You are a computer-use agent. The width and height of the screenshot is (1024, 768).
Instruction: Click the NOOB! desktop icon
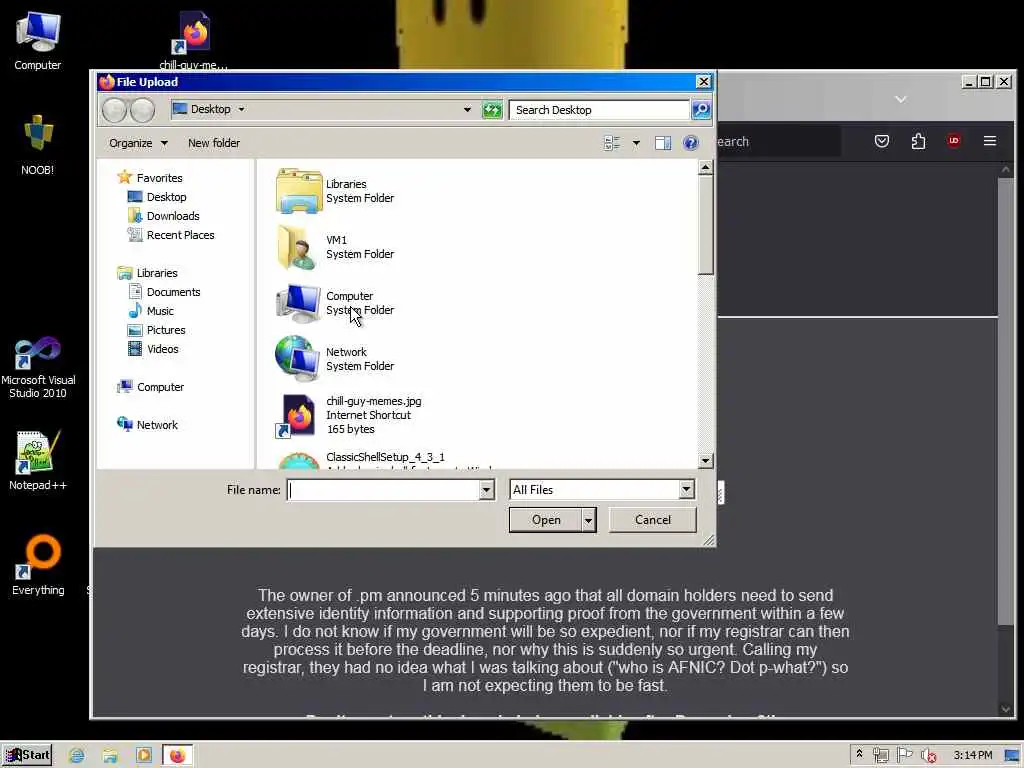click(x=37, y=145)
